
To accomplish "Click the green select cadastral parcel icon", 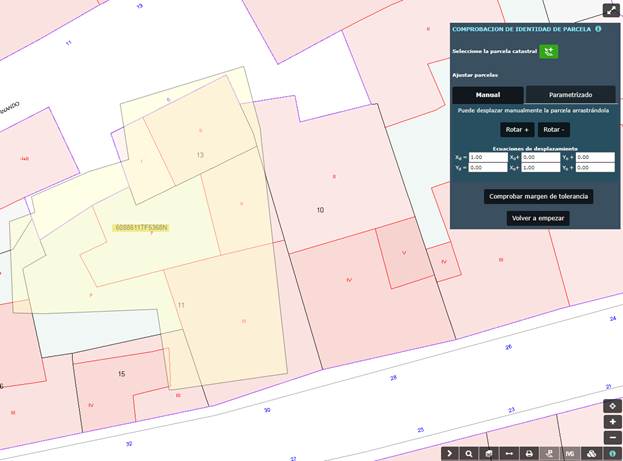I will (549, 52).
